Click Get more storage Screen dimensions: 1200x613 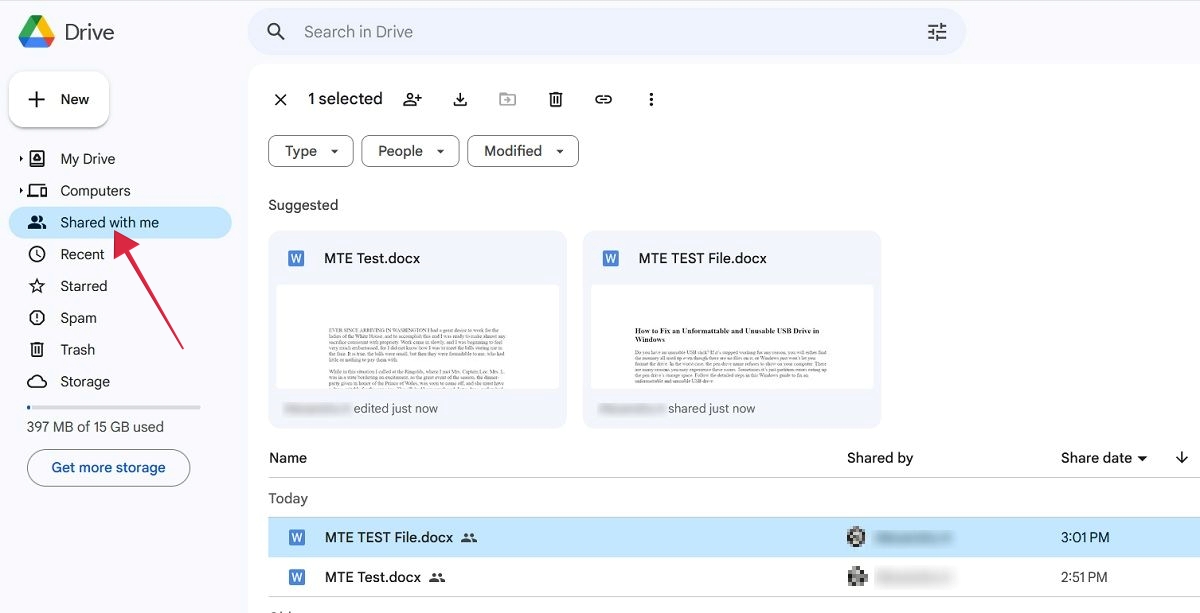108,467
